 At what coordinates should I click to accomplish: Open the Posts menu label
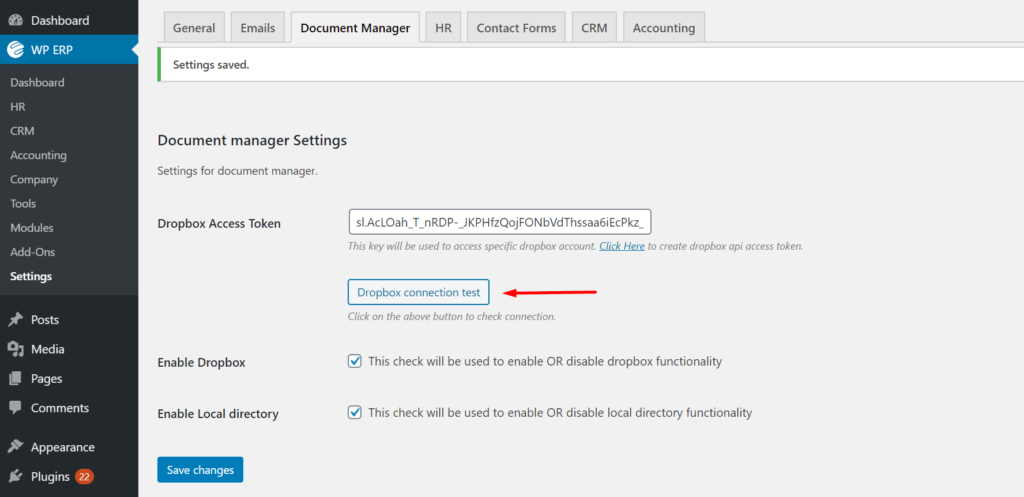(45, 320)
